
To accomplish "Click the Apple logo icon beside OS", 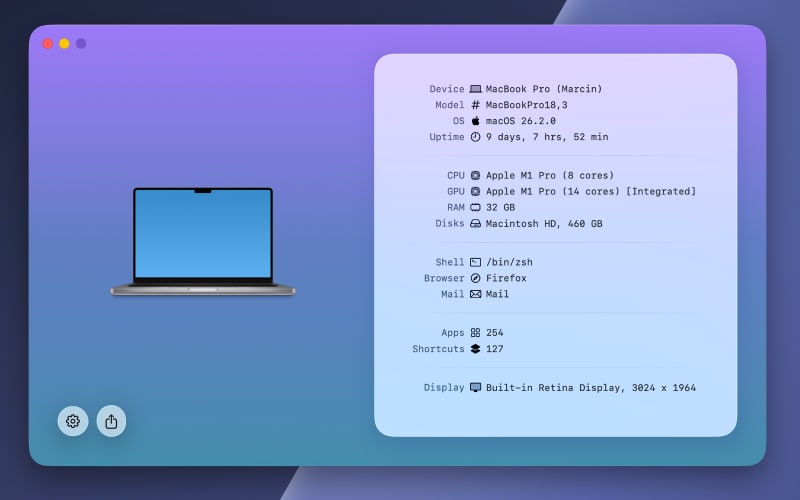I will tap(475, 120).
